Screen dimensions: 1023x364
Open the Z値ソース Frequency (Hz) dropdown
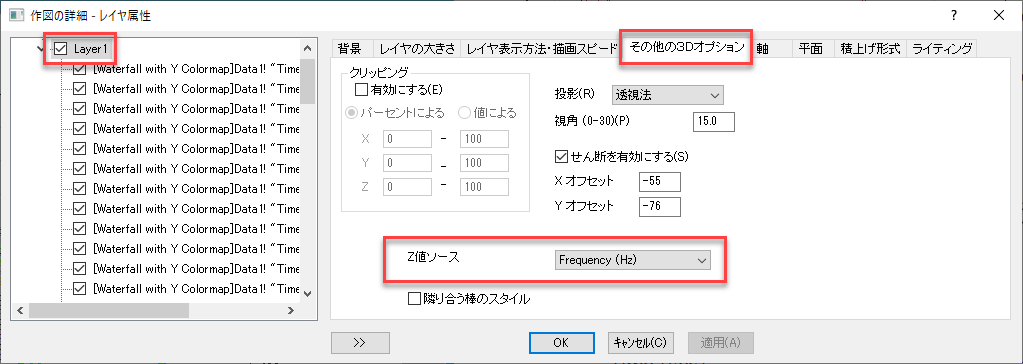click(x=632, y=260)
